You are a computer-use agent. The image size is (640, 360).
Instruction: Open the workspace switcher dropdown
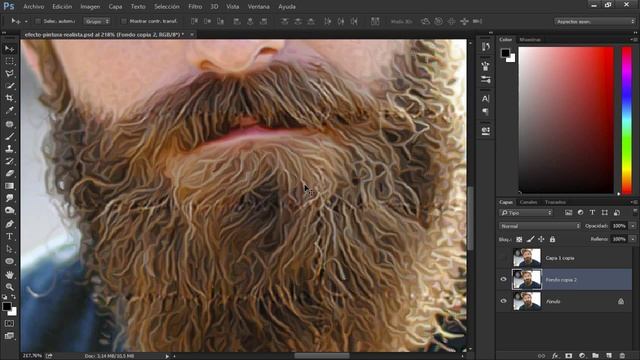[594, 21]
